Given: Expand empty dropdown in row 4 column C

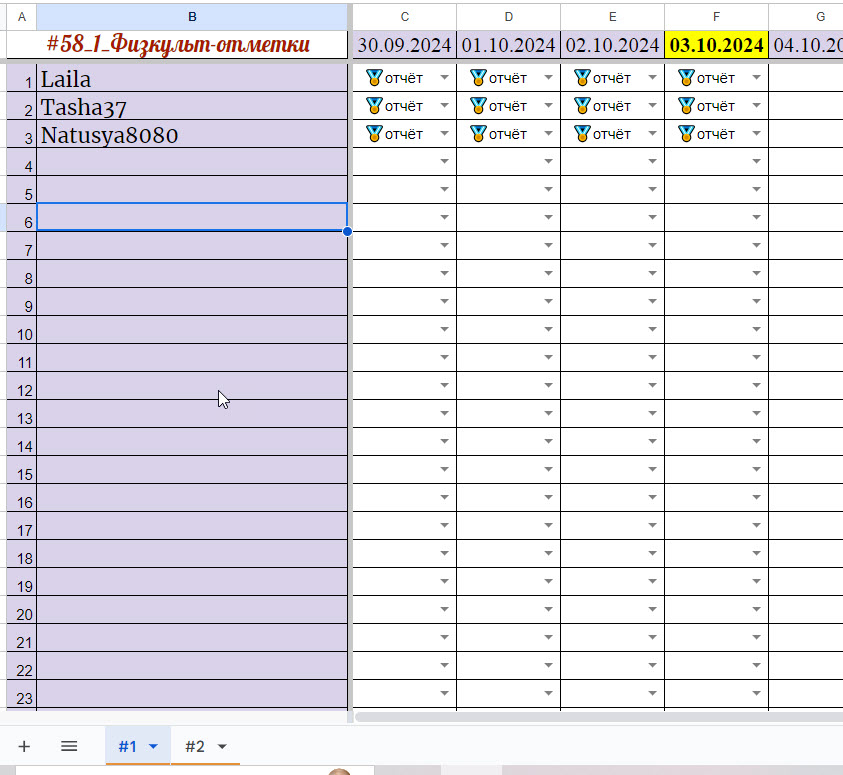Looking at the screenshot, I should pos(444,162).
